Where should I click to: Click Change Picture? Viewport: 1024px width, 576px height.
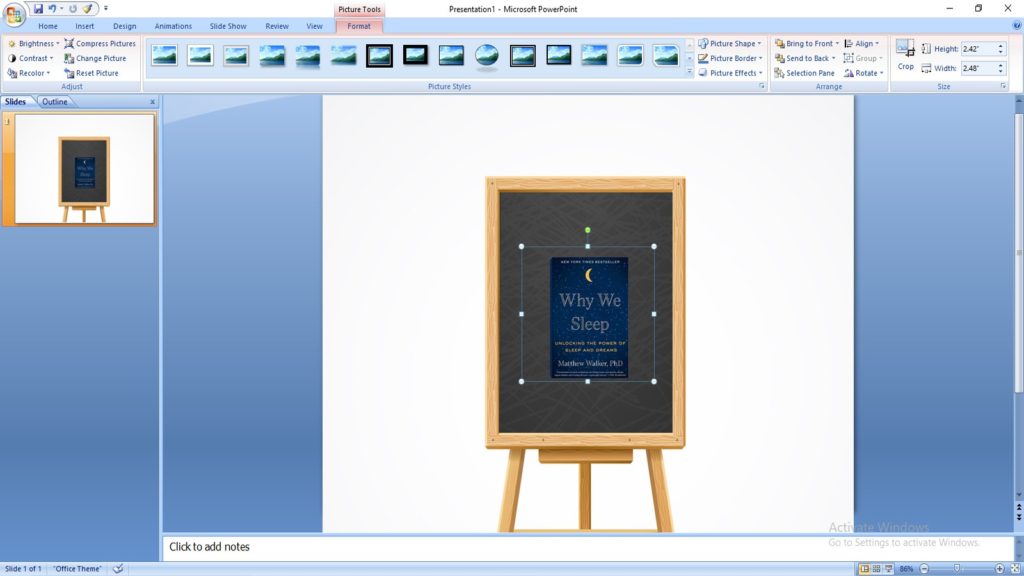(x=95, y=58)
